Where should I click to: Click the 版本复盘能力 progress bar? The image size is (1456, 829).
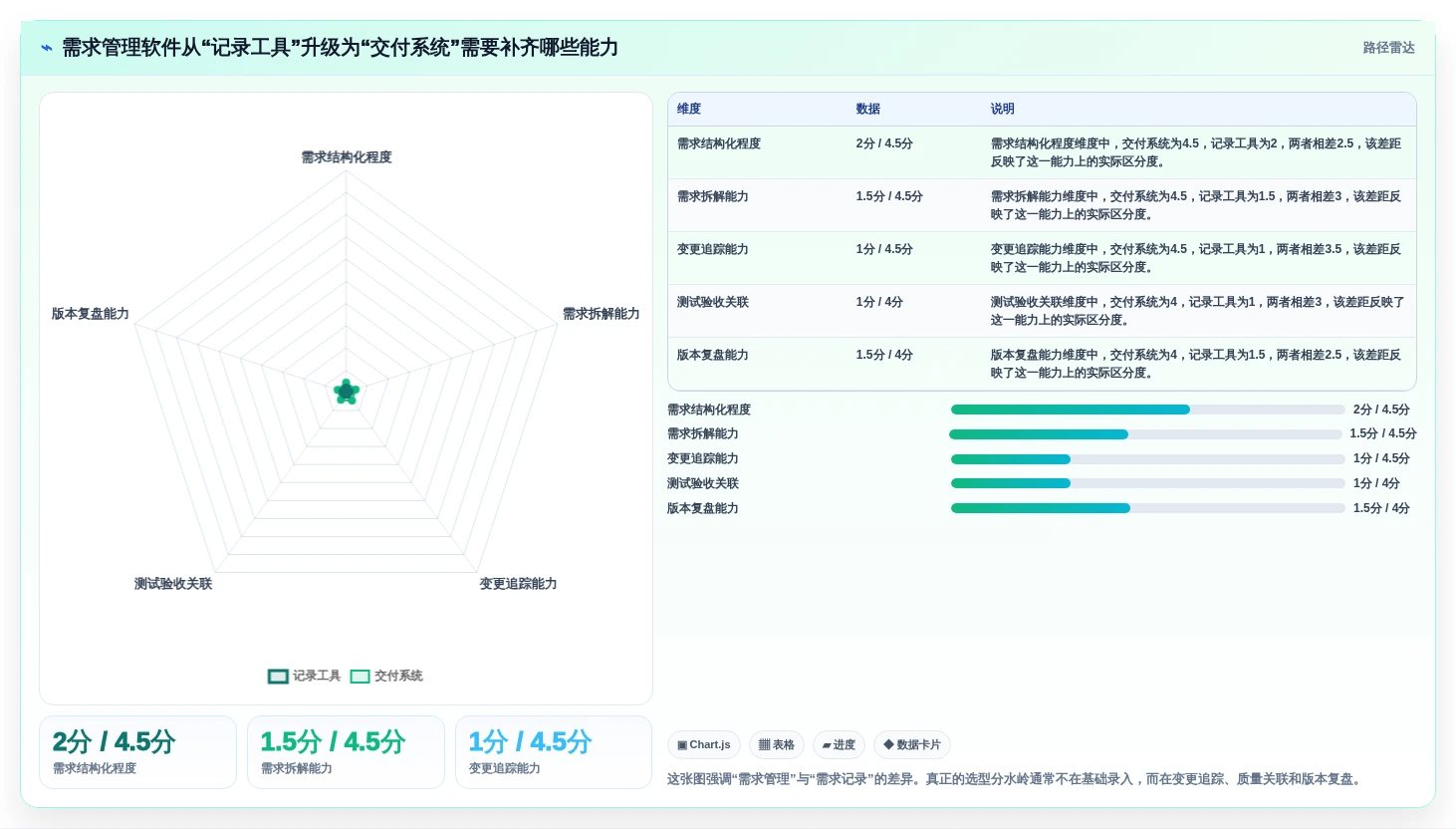tap(1147, 508)
